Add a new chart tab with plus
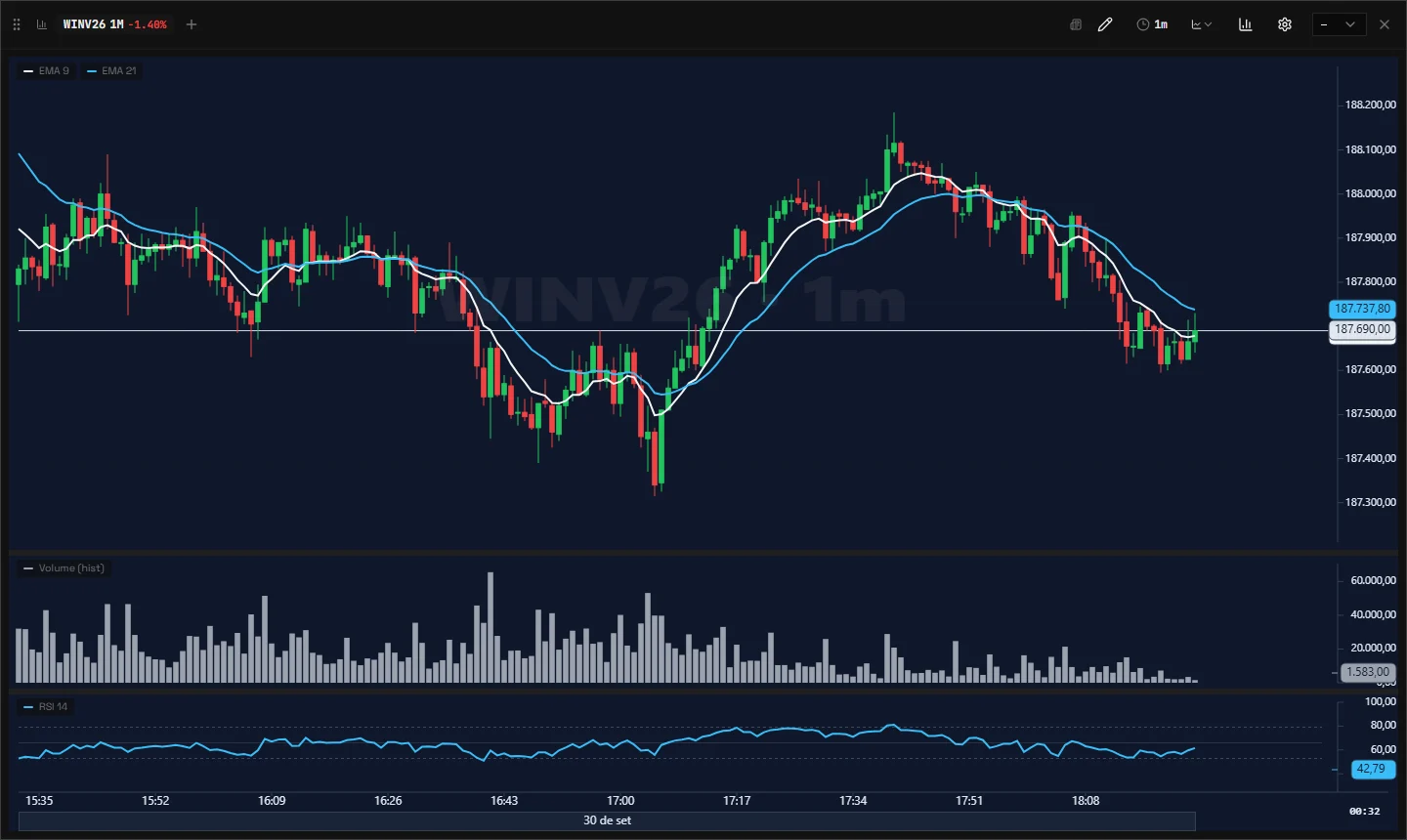1407x840 pixels. 192,24
